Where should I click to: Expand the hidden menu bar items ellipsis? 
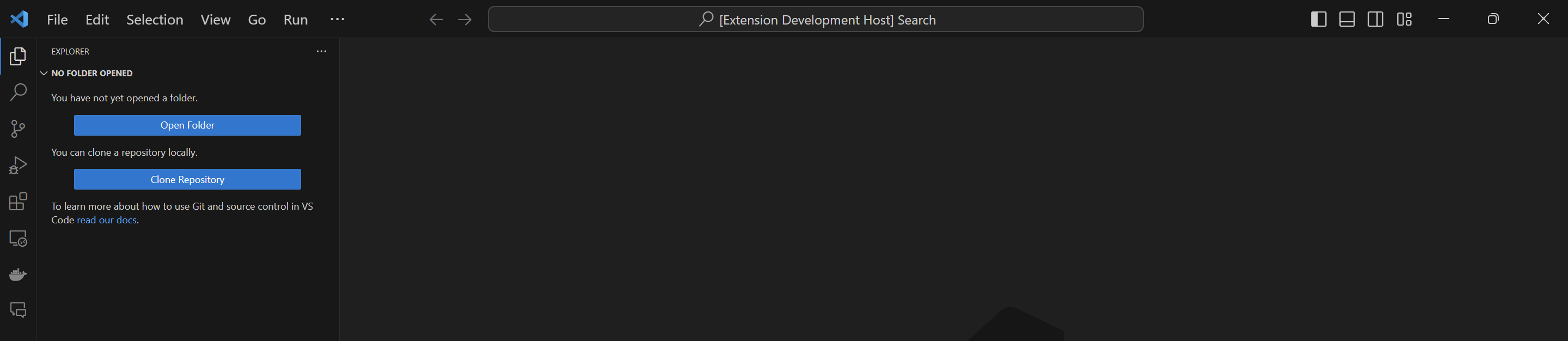coord(337,20)
